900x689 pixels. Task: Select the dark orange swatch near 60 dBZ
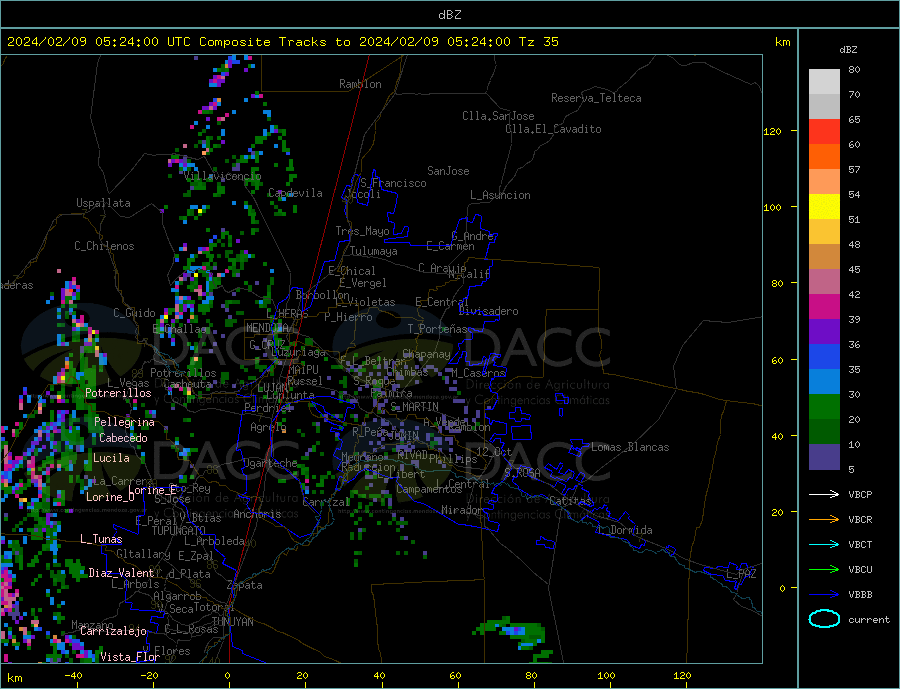[x=824, y=157]
